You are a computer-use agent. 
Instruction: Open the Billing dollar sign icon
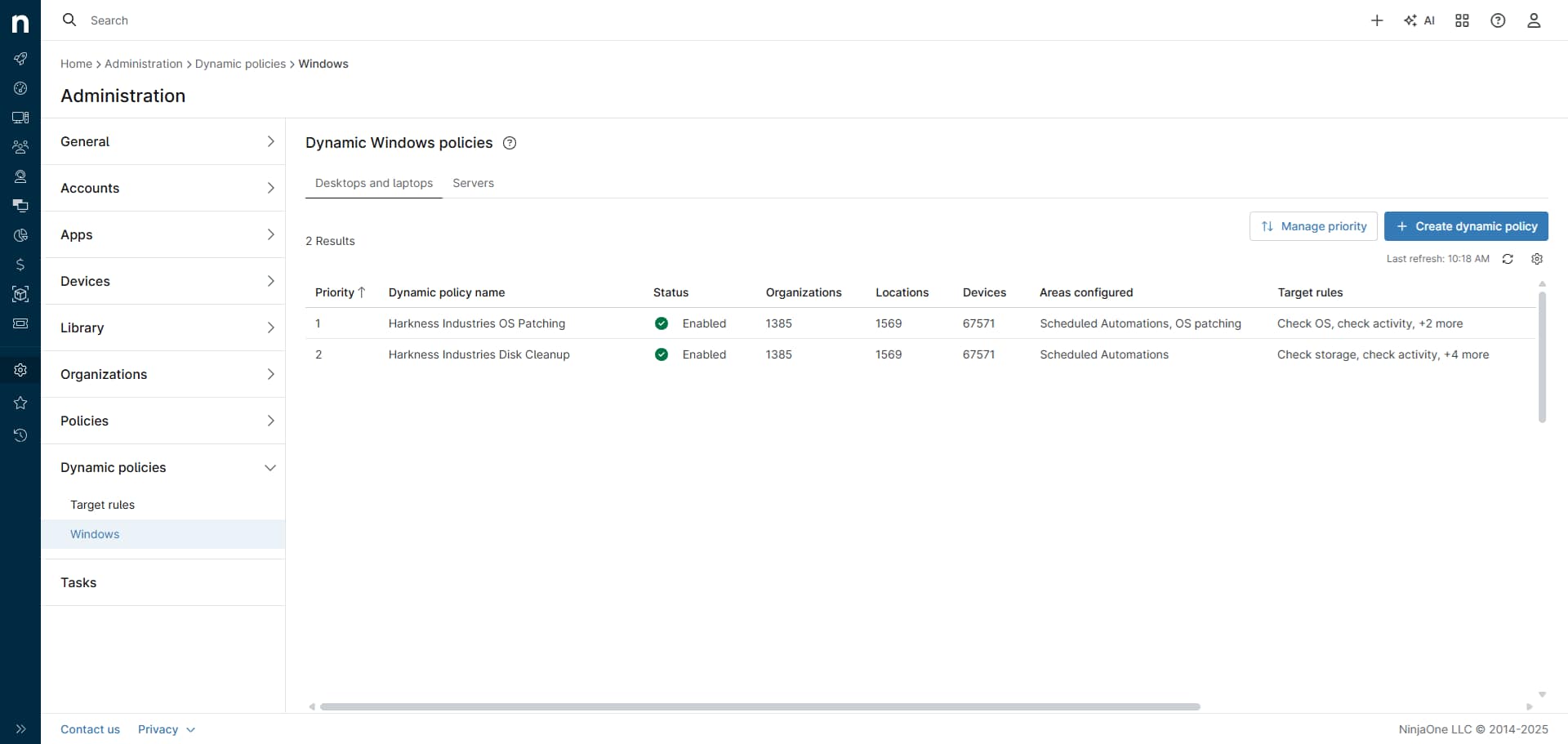pos(20,265)
